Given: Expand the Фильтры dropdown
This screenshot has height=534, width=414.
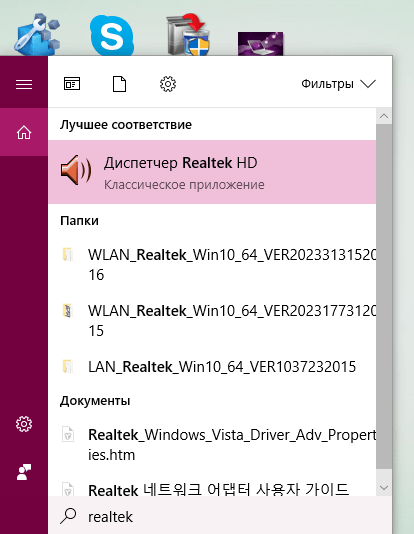Looking at the screenshot, I should [338, 84].
